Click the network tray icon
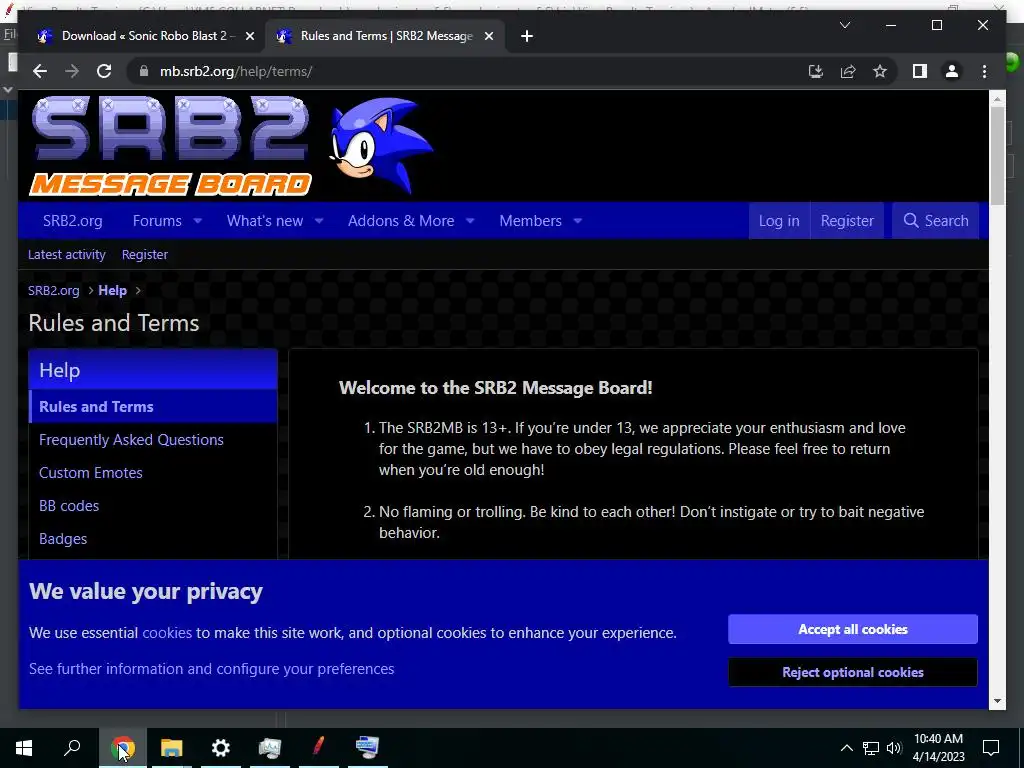Viewport: 1024px width, 768px height. pos(871,748)
